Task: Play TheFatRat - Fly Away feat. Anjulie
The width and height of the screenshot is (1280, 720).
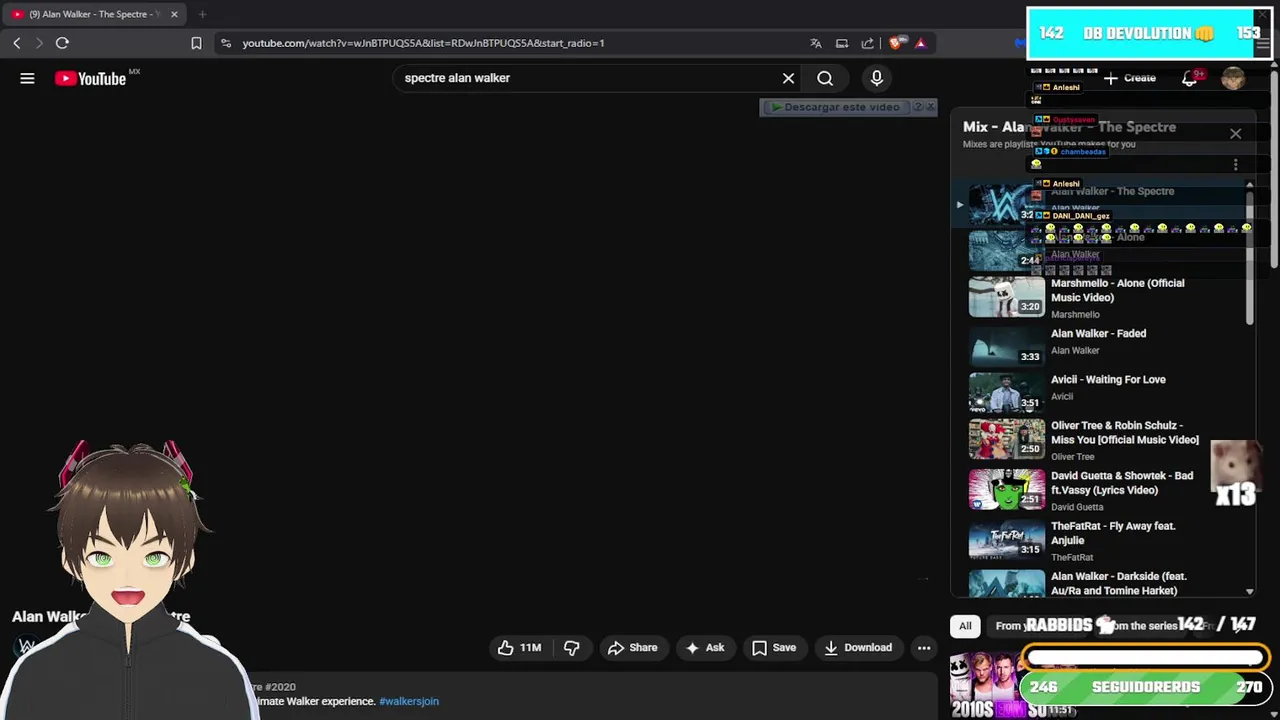Action: tap(1113, 533)
